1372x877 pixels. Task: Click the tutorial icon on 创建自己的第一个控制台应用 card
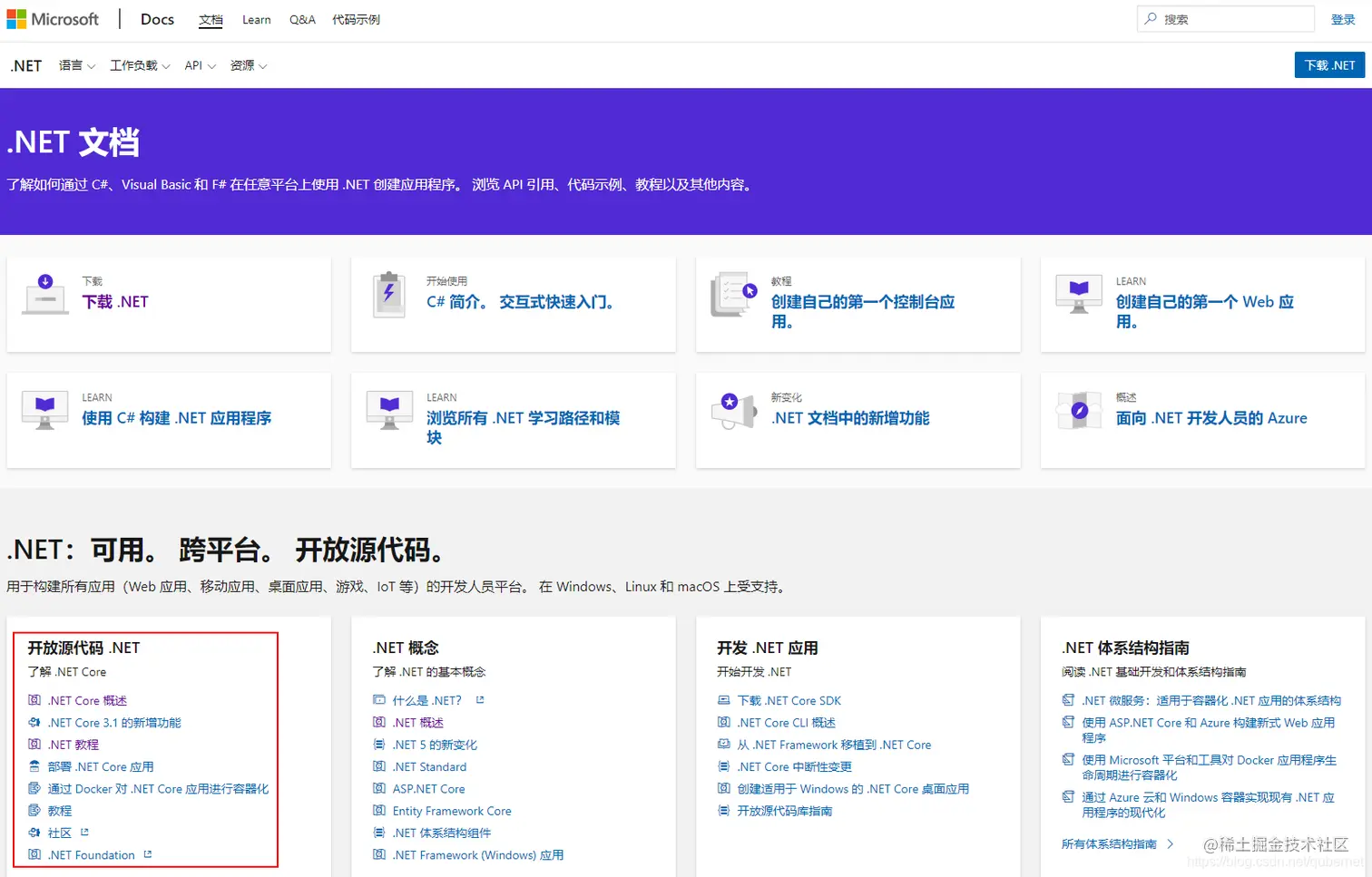coord(734,294)
